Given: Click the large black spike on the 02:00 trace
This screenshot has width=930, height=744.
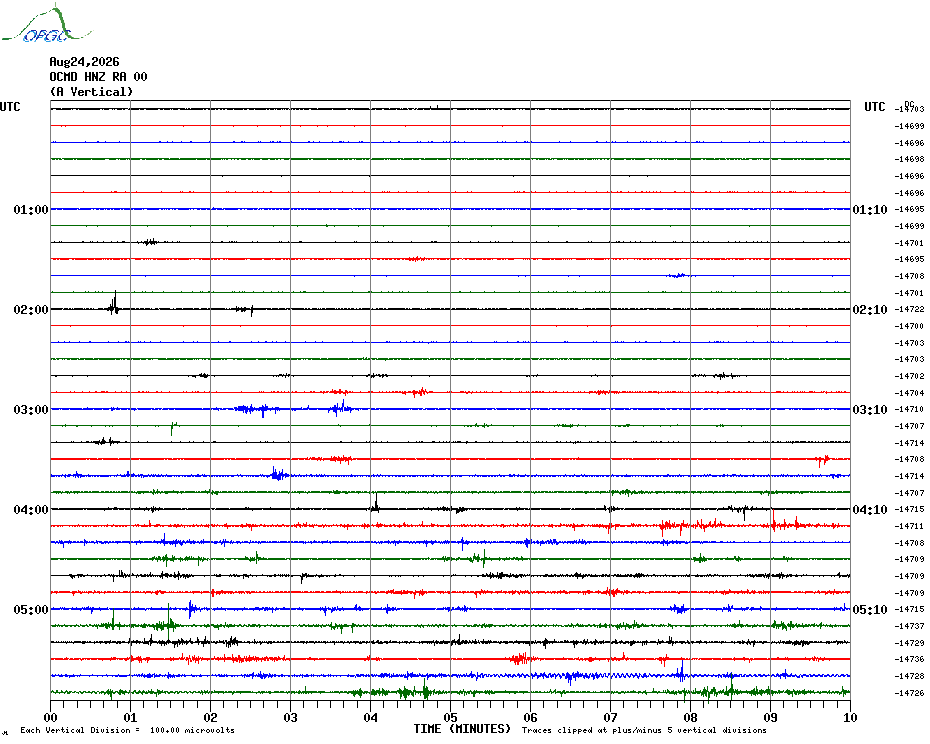Looking at the screenshot, I should pyautogui.click(x=113, y=303).
